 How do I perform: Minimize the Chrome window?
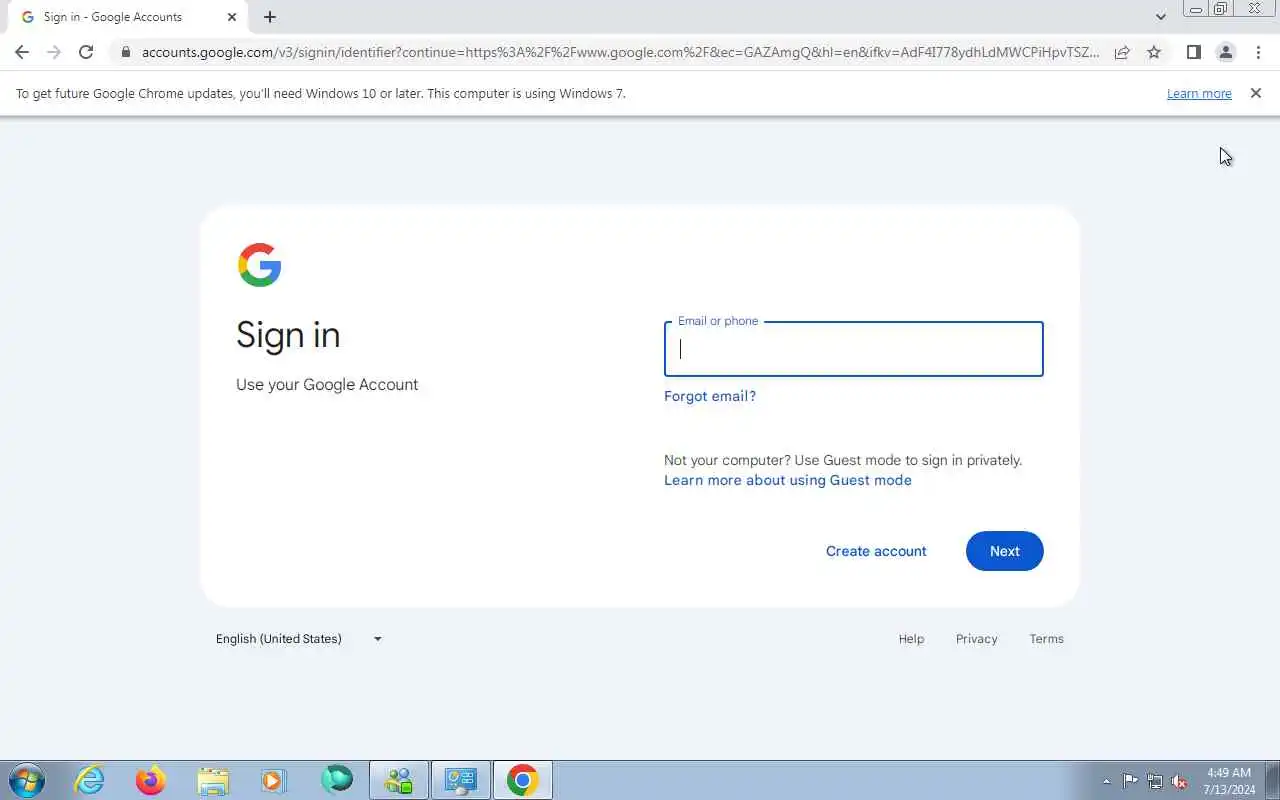tap(1195, 9)
